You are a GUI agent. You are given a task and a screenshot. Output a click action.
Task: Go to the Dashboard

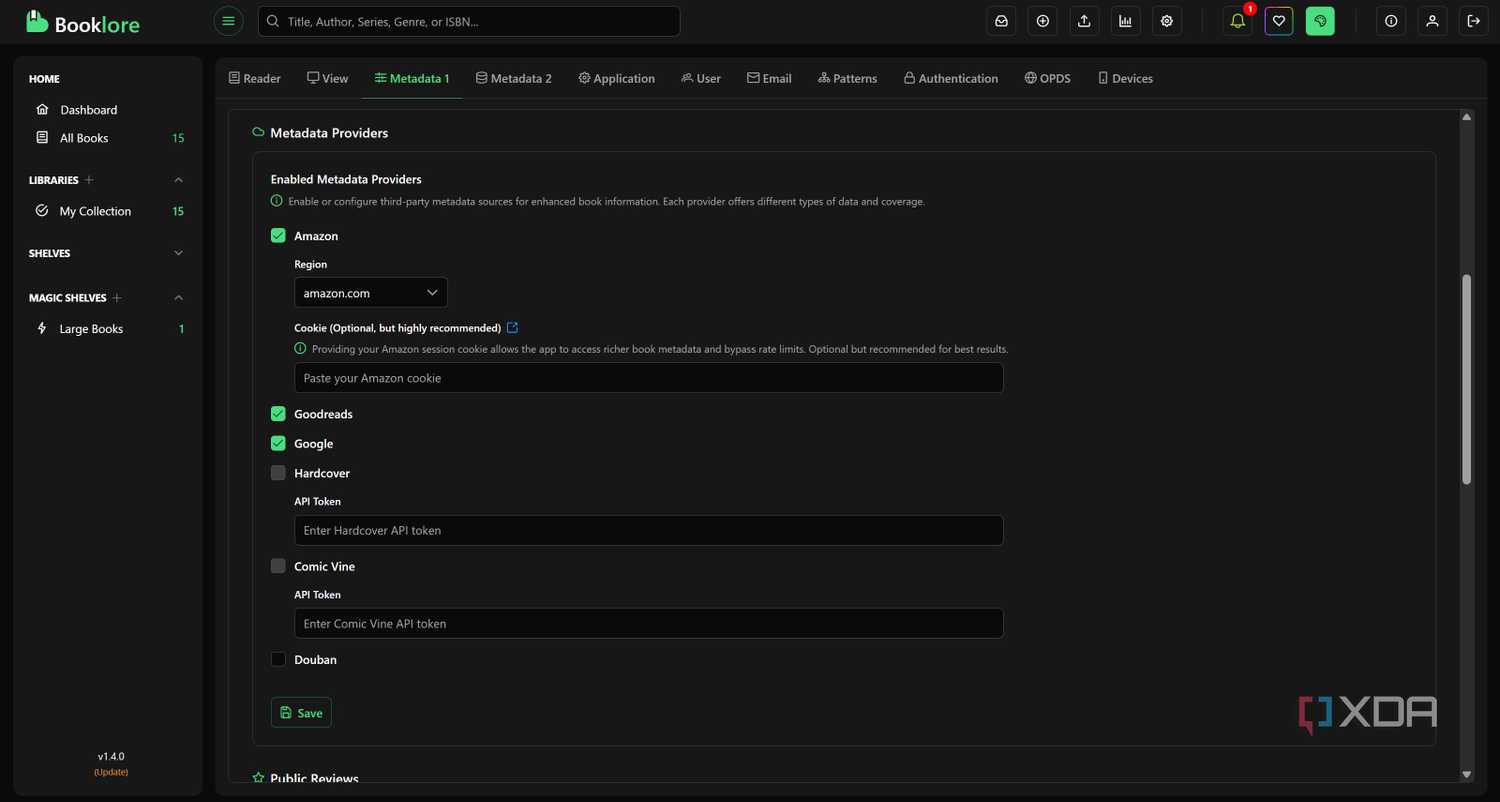89,110
